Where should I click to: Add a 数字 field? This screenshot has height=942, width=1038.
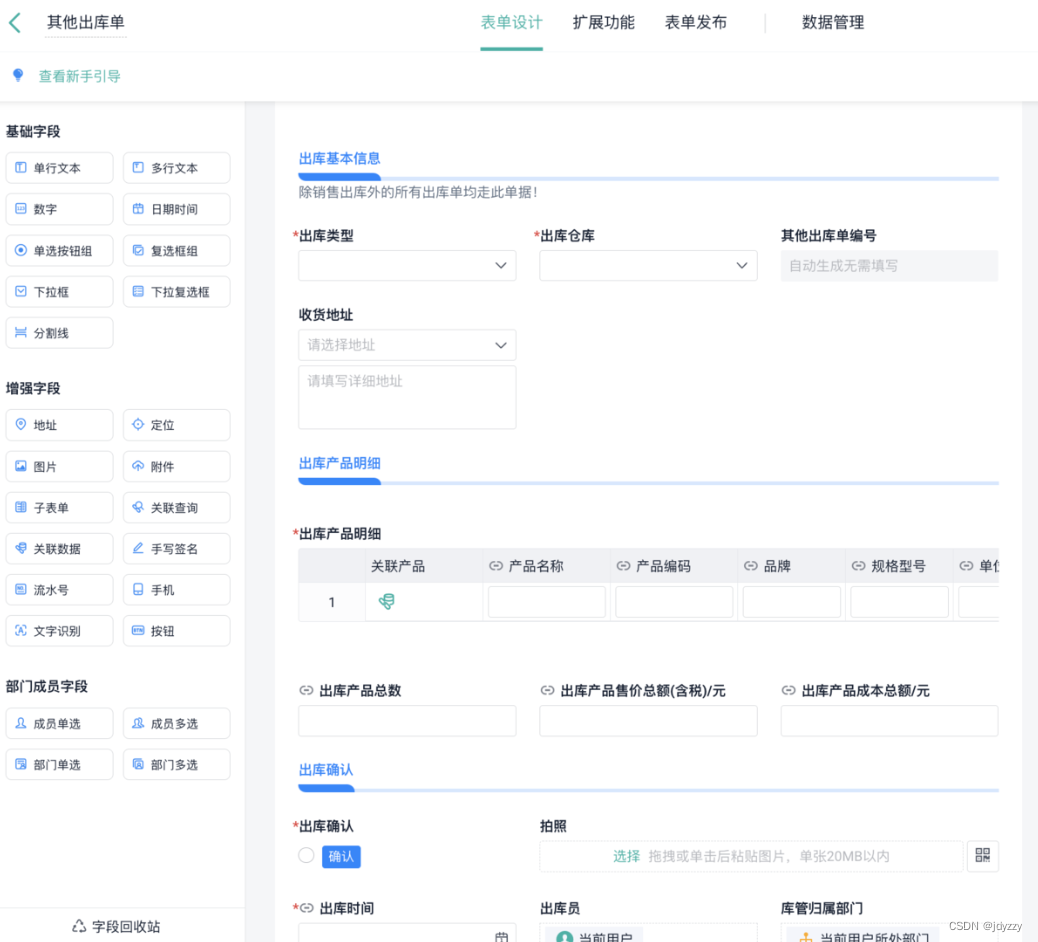pyautogui.click(x=60, y=209)
